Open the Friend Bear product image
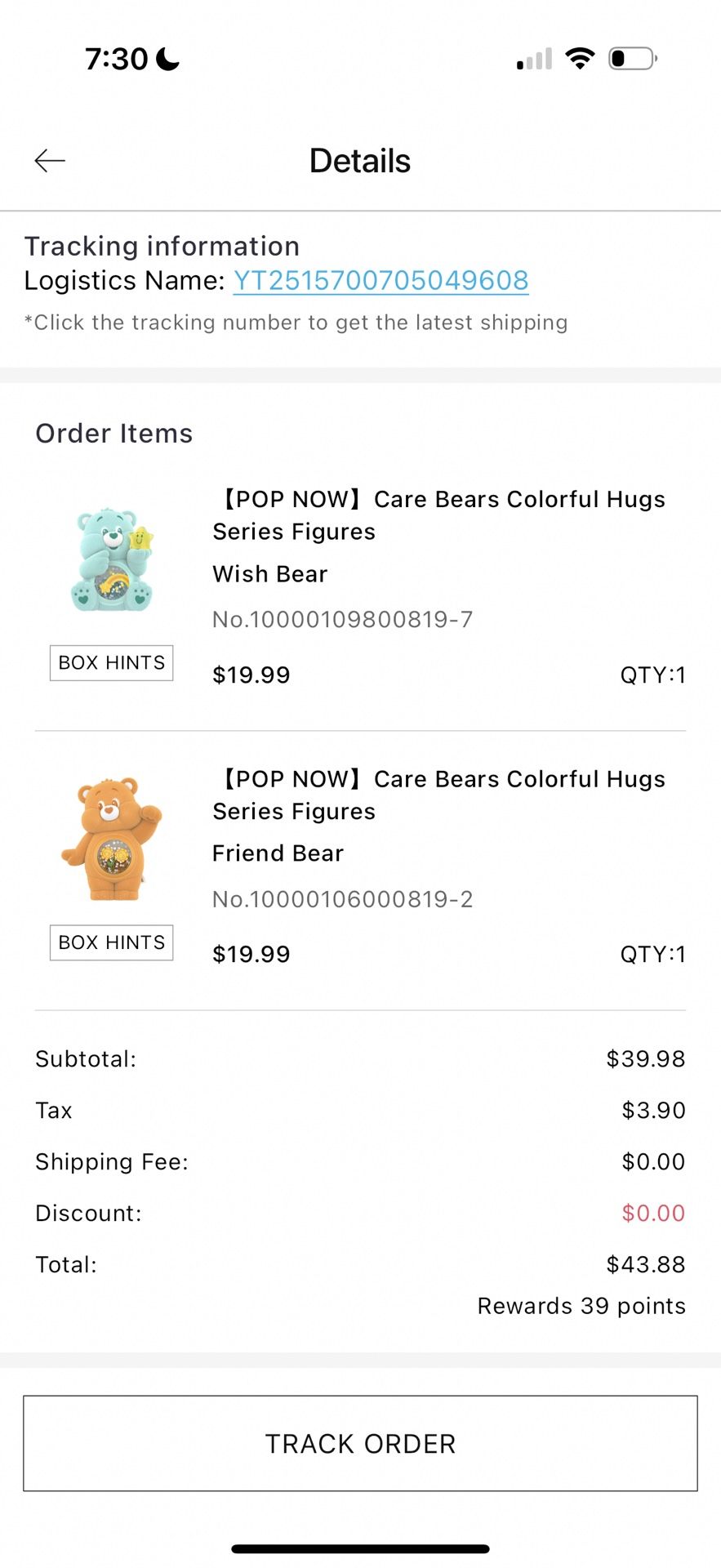Viewport: 721px width, 1568px height. (112, 838)
